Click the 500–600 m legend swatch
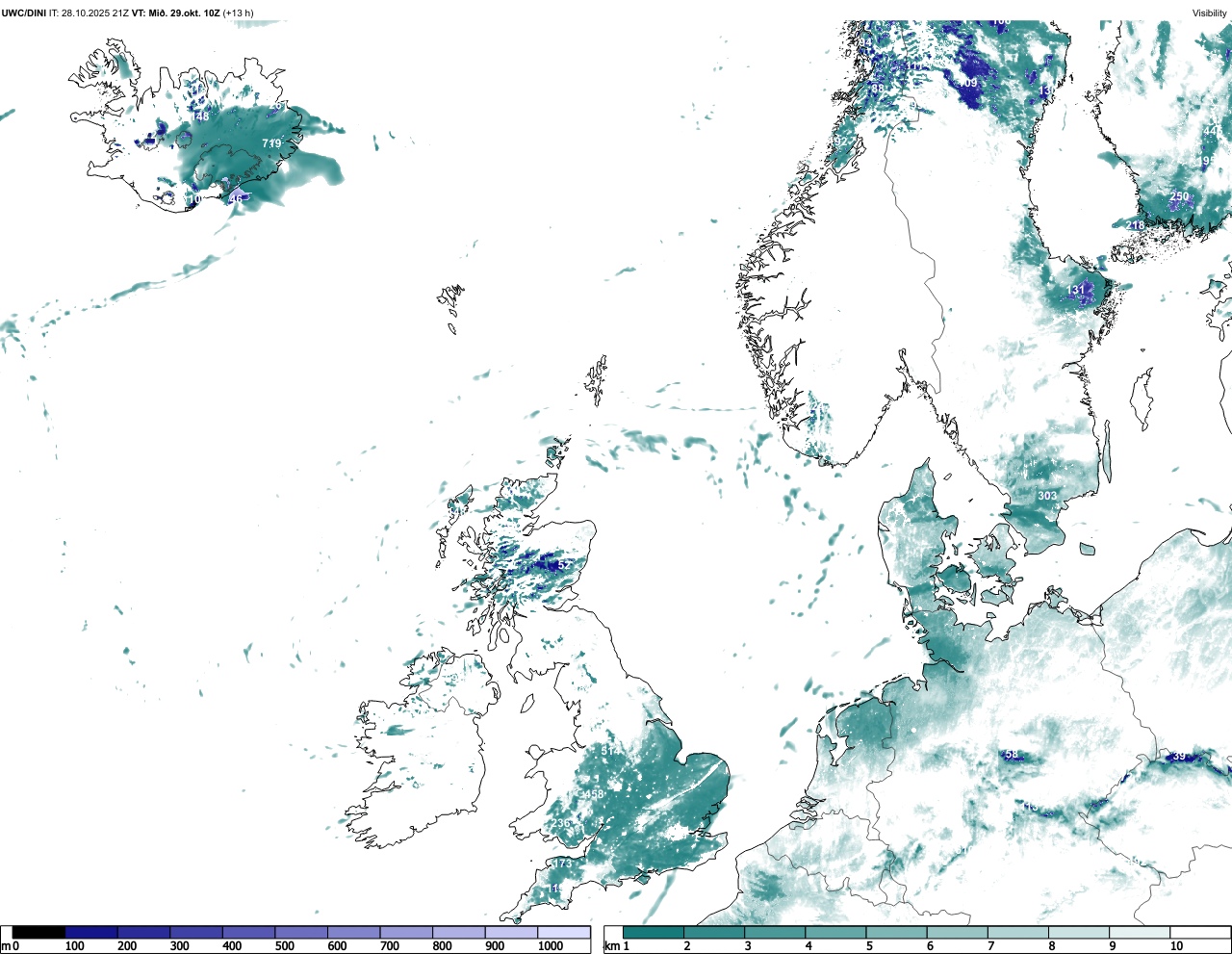 point(301,932)
